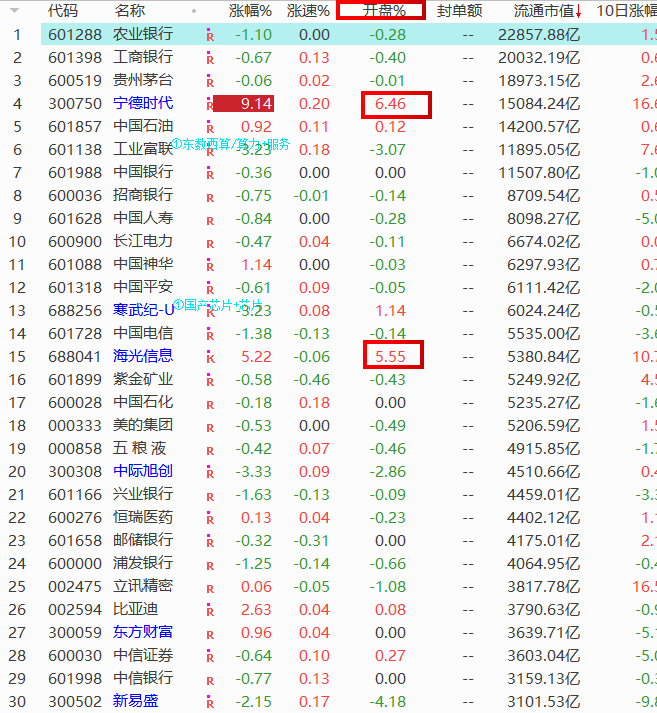Click the R margin icon for 紫金矿业
Screen dimensions: 657x713
210,380
